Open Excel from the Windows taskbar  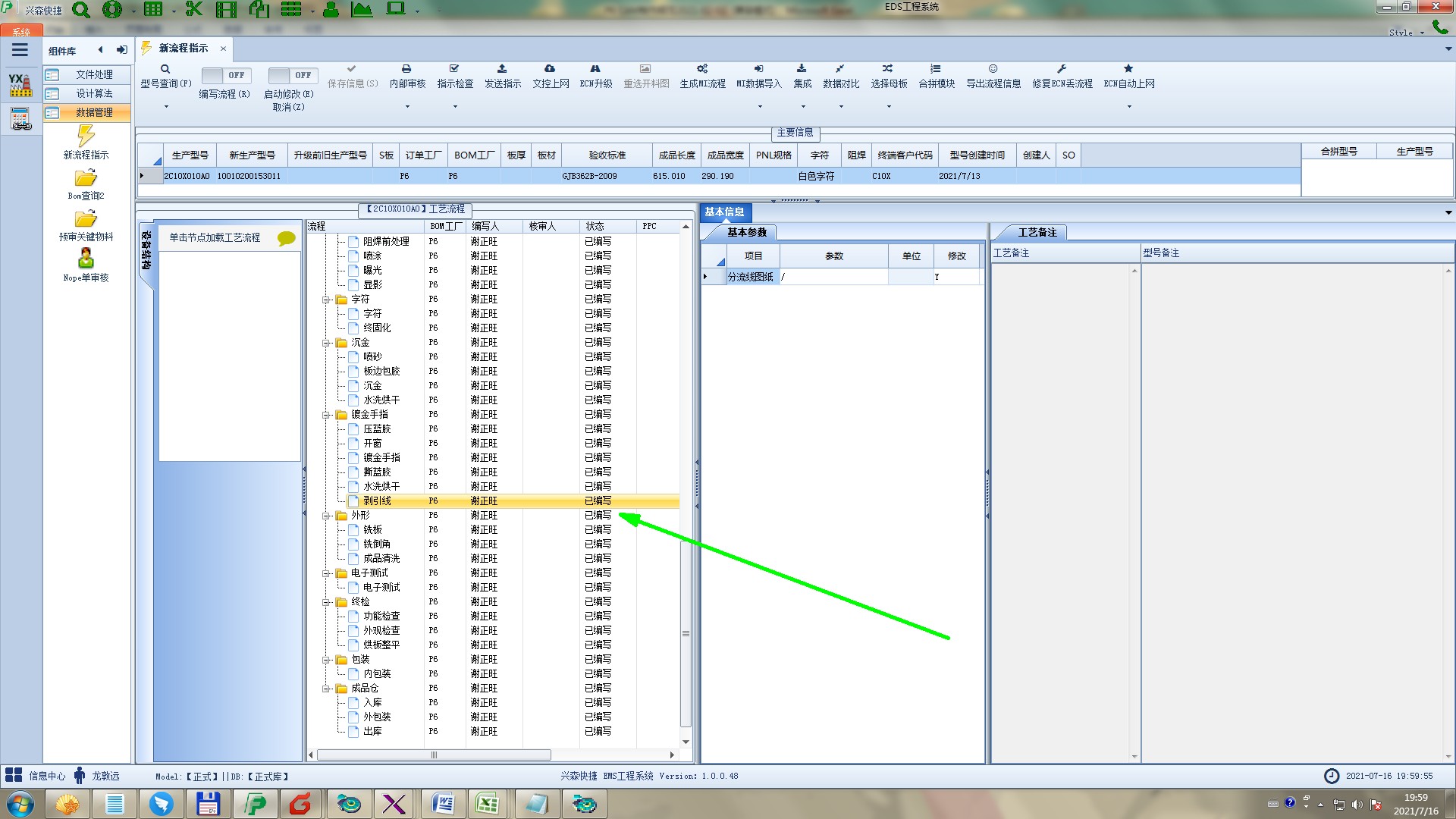487,804
